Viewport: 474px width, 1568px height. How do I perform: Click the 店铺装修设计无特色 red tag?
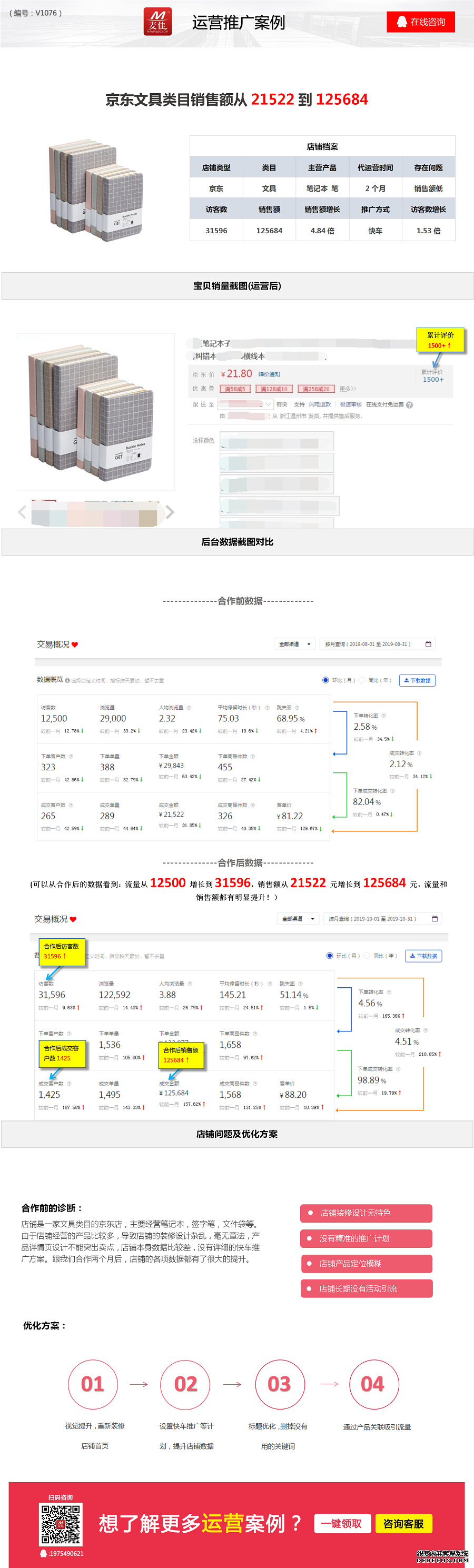[x=367, y=1213]
